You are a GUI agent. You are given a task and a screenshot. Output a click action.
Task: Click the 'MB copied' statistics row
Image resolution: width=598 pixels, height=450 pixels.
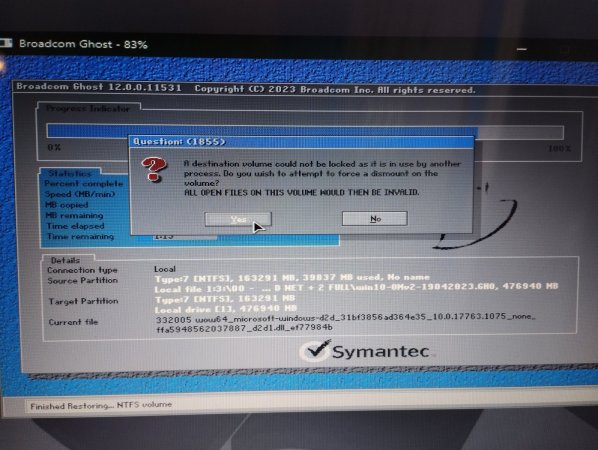pos(67,205)
